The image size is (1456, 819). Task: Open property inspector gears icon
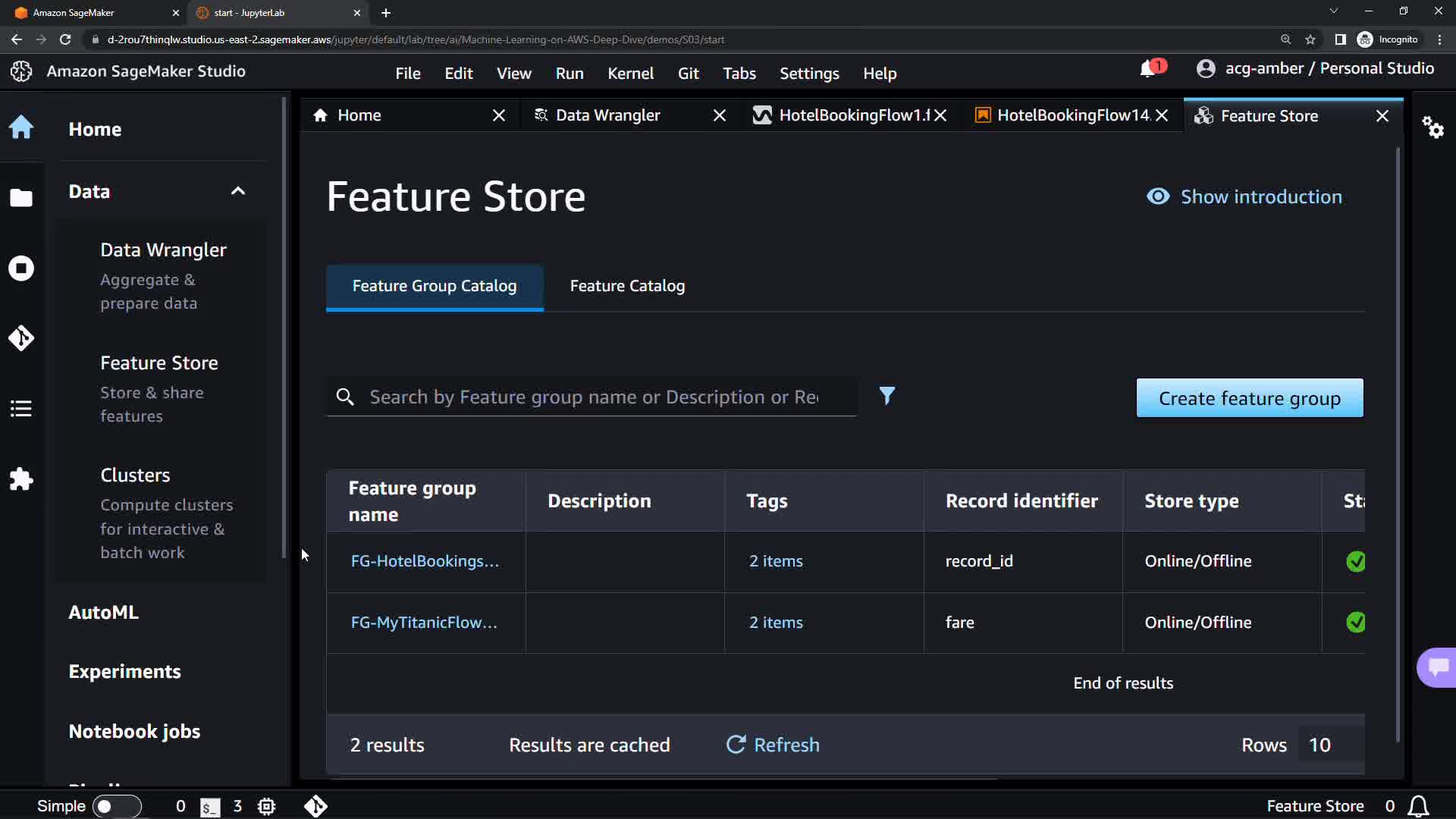1432,127
